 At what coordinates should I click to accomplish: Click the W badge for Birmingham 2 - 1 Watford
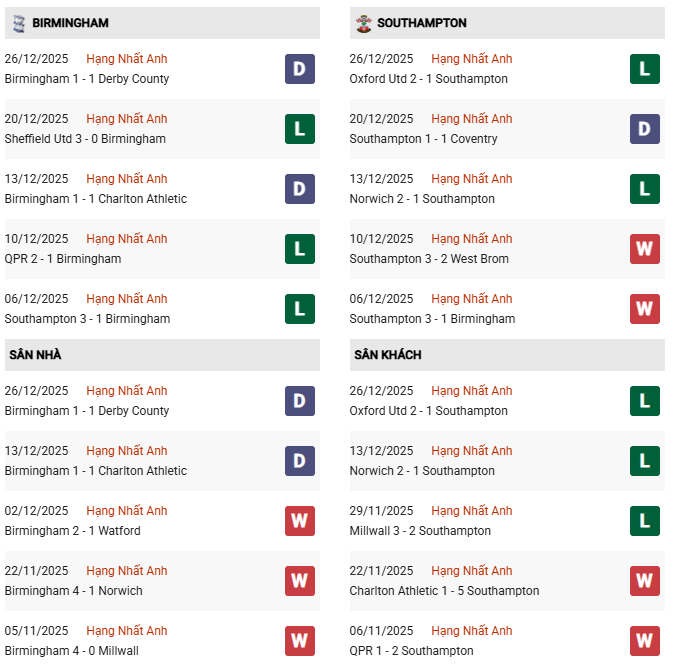pyautogui.click(x=300, y=521)
